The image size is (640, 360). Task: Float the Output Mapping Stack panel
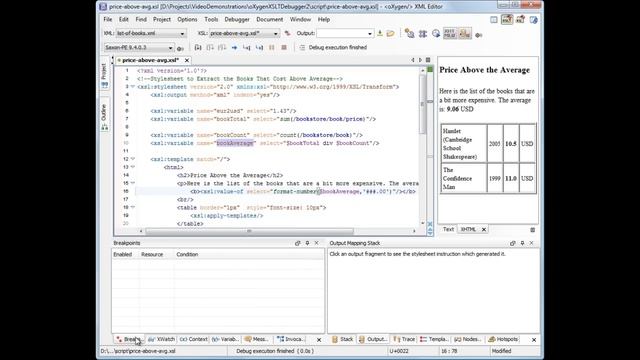click(513, 243)
